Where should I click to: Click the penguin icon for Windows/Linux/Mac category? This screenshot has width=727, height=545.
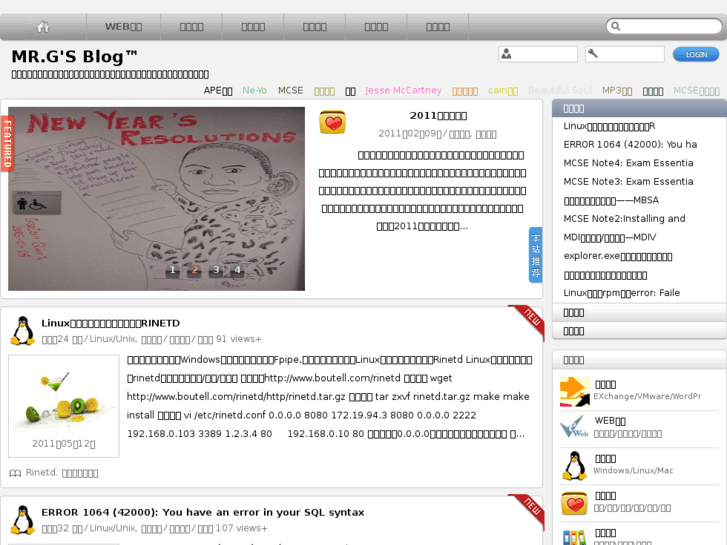pos(574,465)
